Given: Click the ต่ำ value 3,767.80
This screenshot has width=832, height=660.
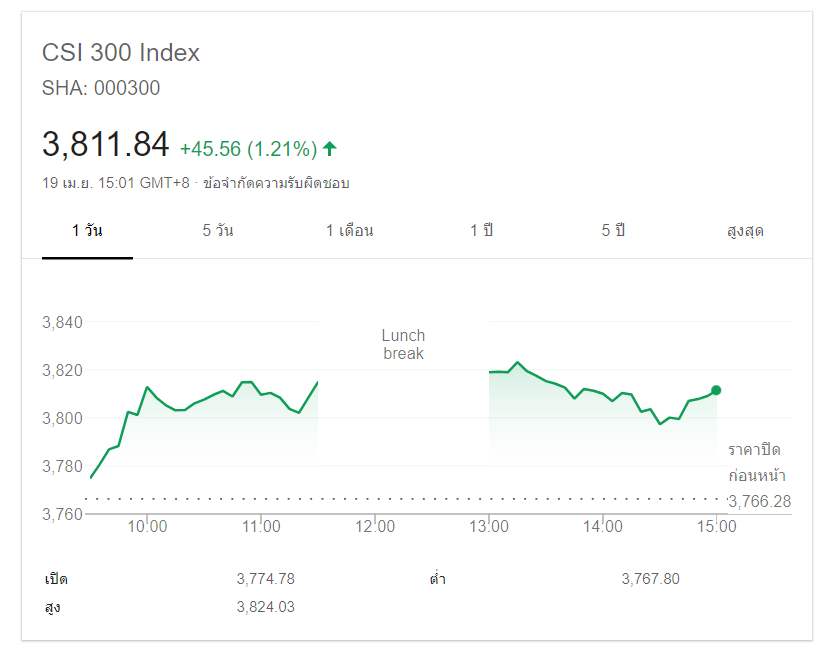Looking at the screenshot, I should tap(650, 579).
